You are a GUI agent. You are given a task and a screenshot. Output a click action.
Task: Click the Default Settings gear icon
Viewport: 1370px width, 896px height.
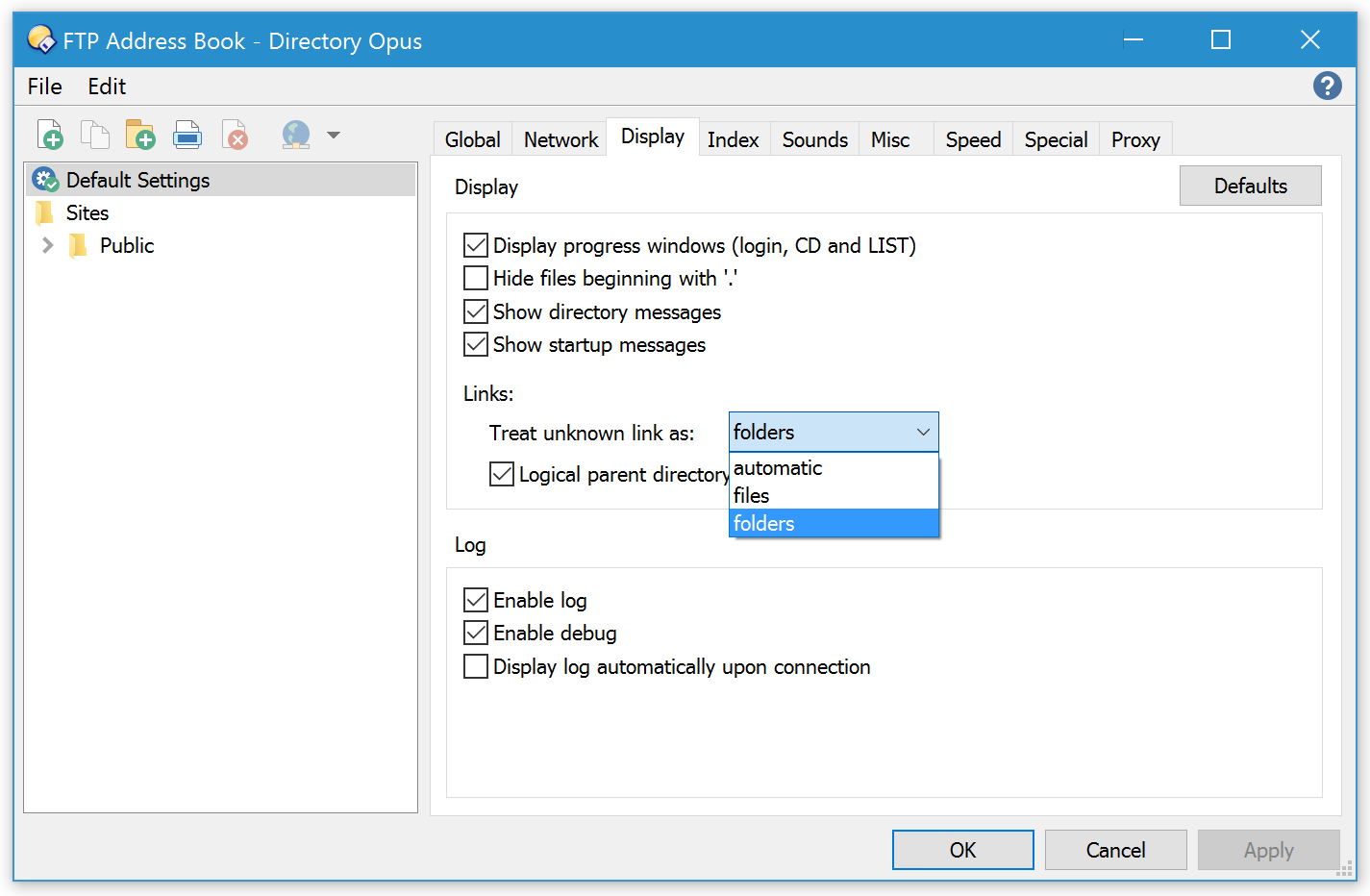[x=45, y=180]
